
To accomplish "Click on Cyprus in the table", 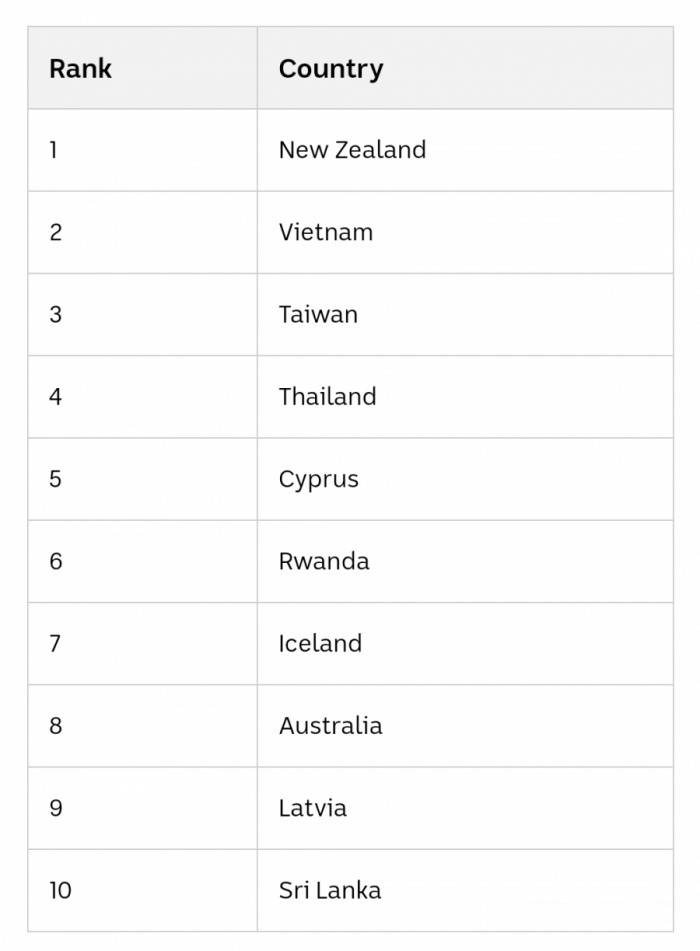I will [319, 479].
